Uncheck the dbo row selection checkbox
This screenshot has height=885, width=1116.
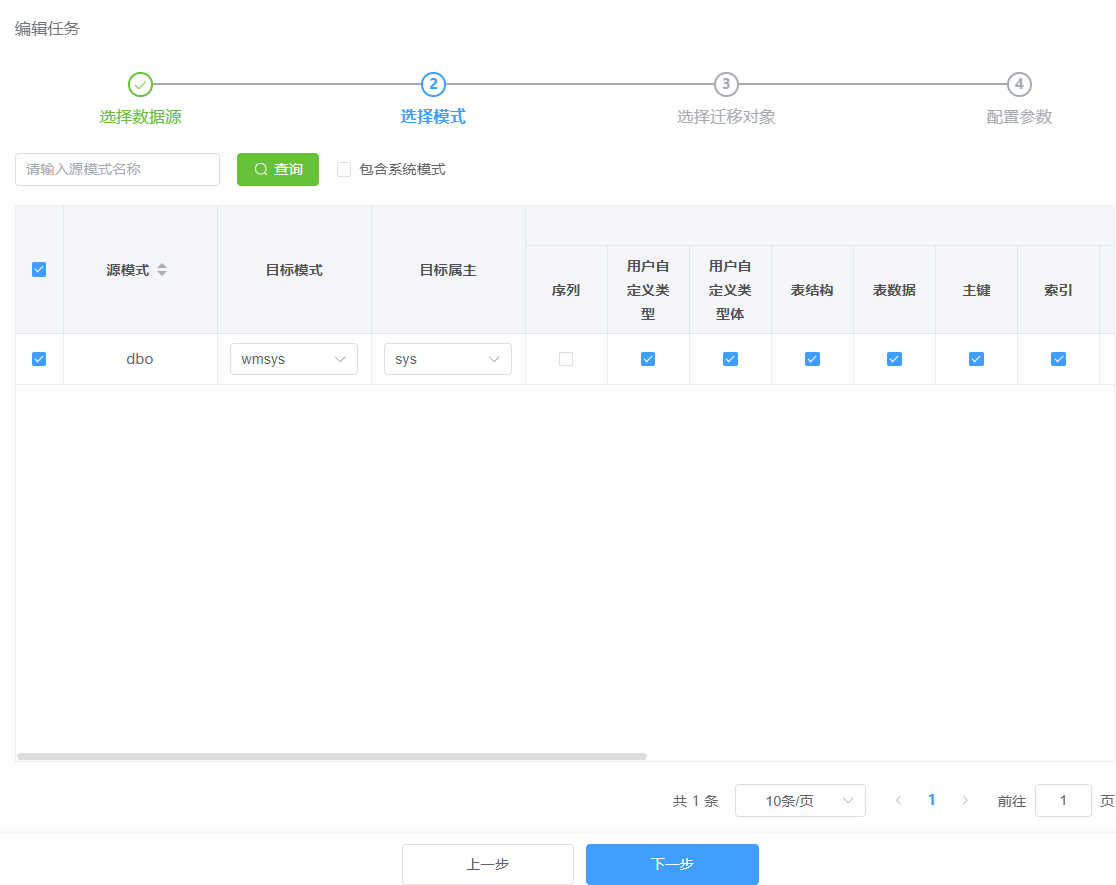click(39, 359)
